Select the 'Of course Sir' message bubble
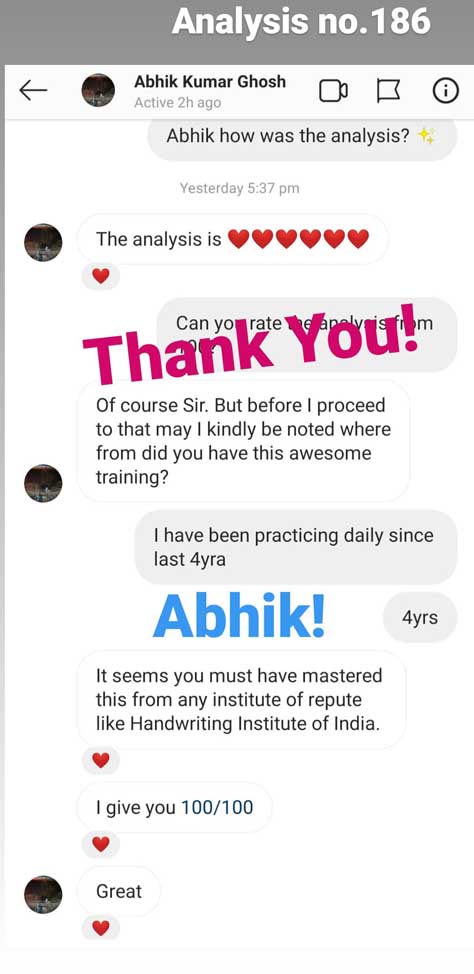The width and height of the screenshot is (474, 974). (243, 441)
